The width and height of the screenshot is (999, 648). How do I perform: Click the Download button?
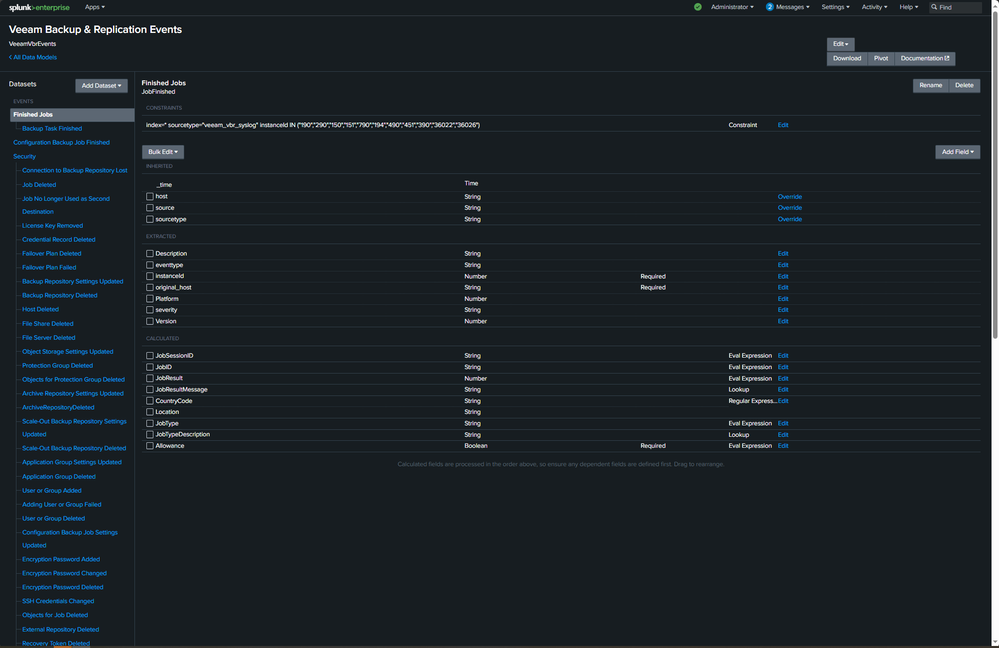847,59
